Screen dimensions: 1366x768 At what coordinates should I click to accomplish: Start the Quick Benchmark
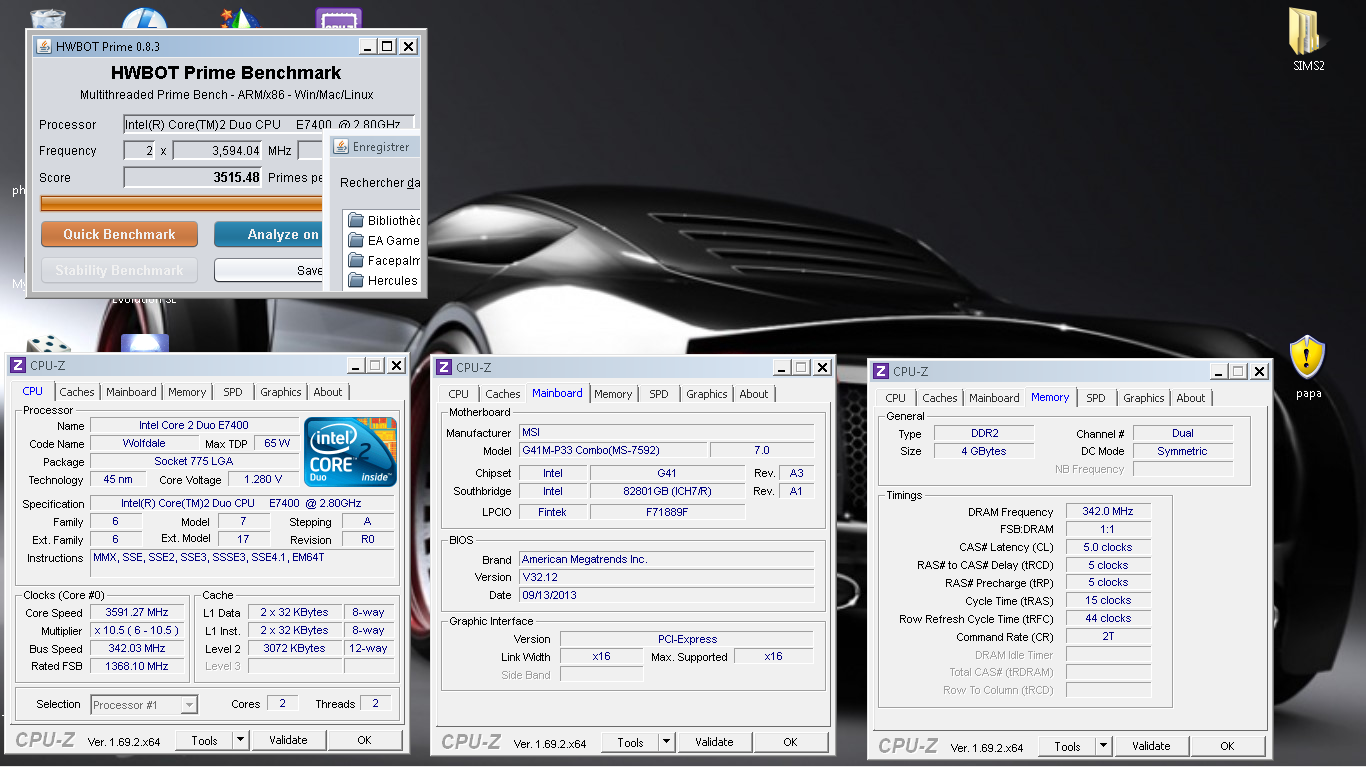pyautogui.click(x=119, y=234)
